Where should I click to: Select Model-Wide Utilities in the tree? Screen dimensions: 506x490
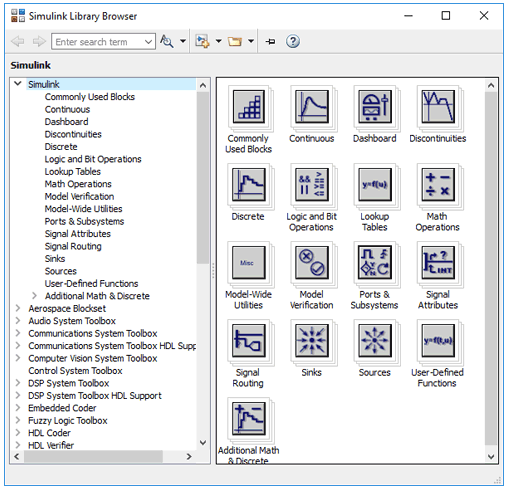click(83, 209)
